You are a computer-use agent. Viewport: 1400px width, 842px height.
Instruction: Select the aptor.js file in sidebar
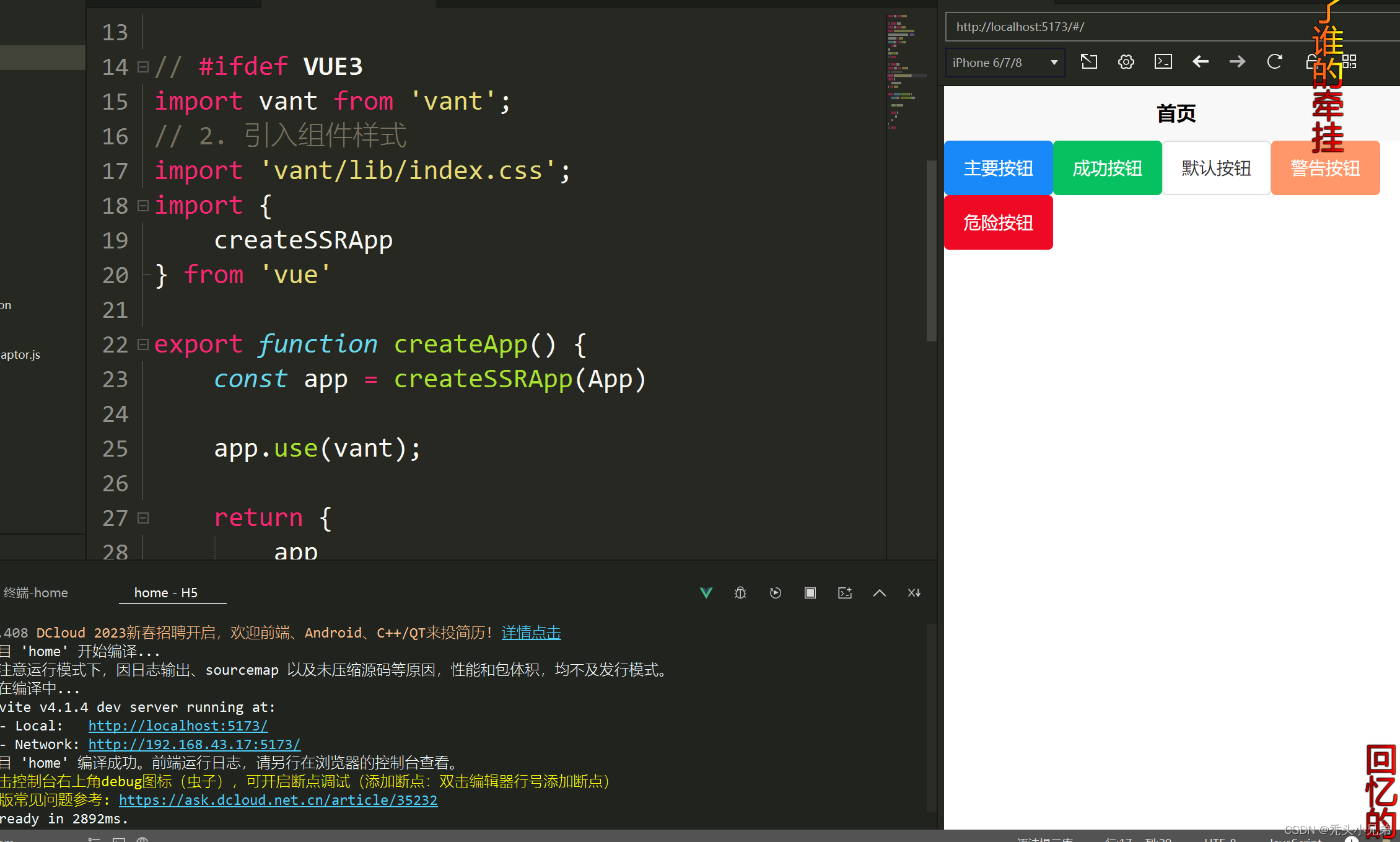tap(20, 354)
